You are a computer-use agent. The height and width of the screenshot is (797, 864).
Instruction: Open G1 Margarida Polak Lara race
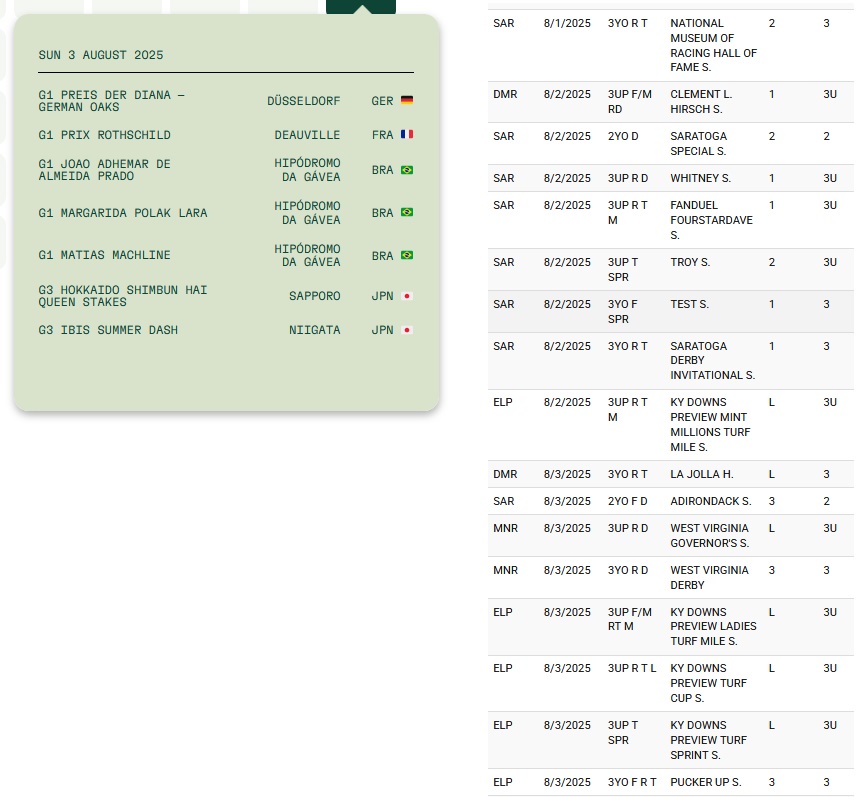[x=123, y=213]
